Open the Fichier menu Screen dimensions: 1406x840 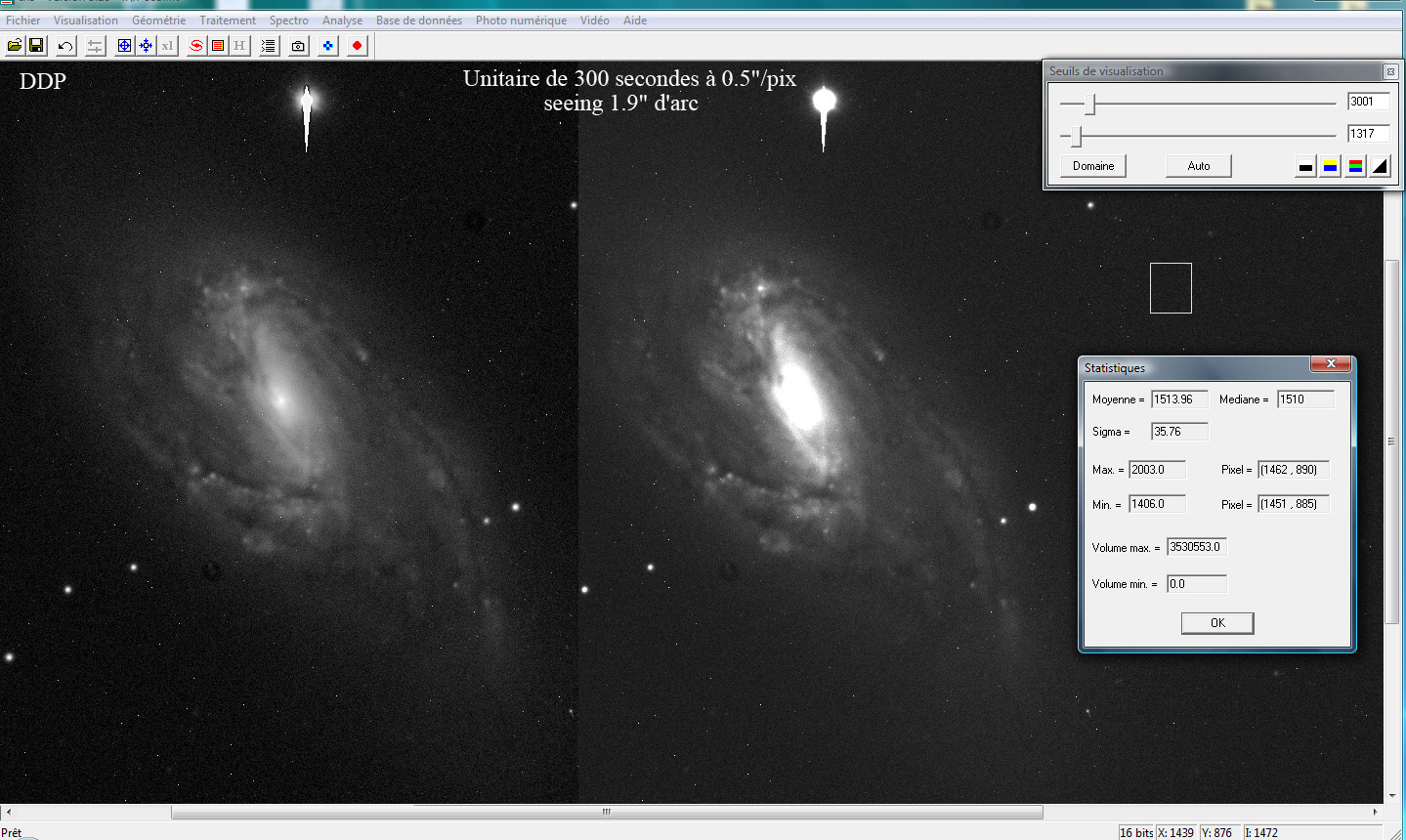(x=23, y=21)
